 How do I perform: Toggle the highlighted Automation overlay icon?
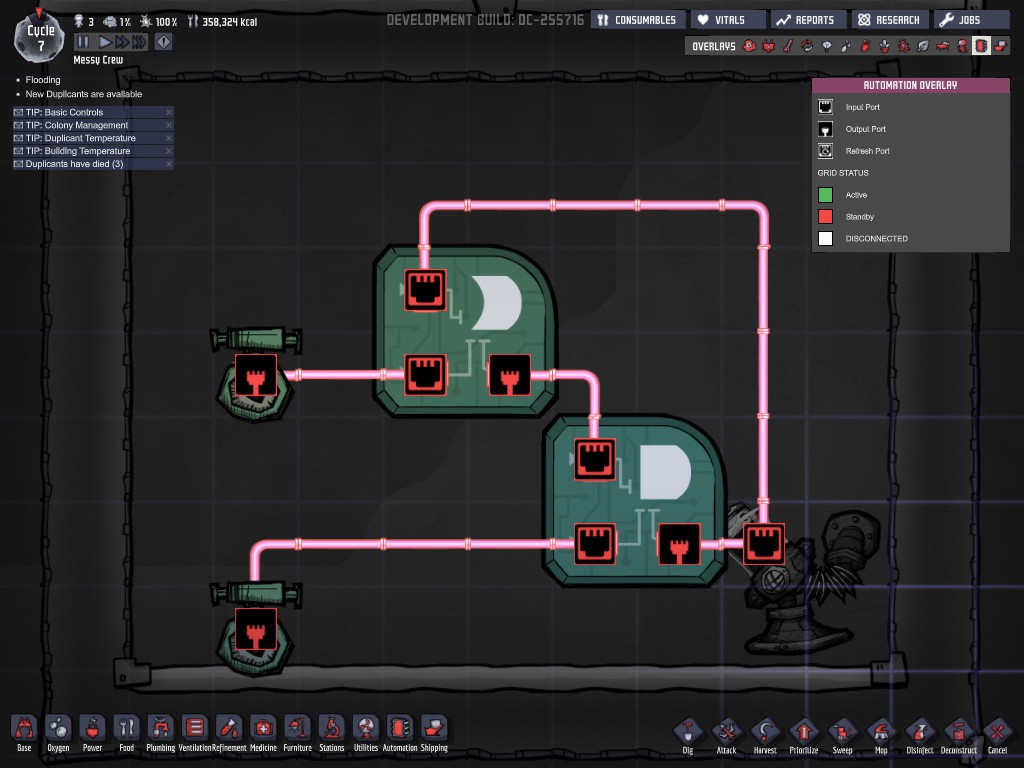pos(981,46)
